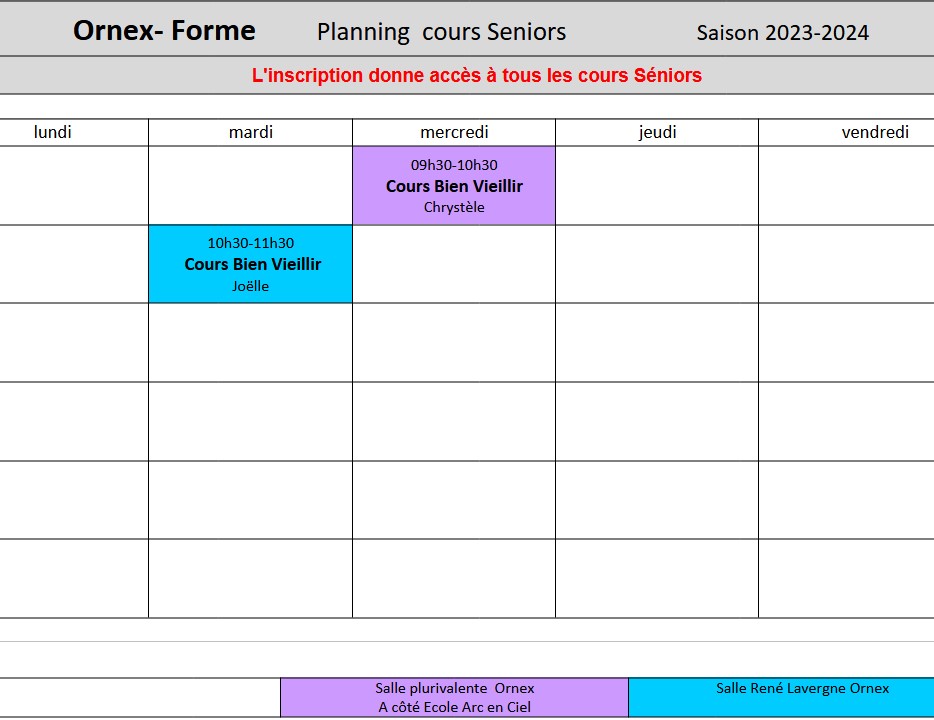This screenshot has width=934, height=720.
Task: Select the empty jeudi first-row cell
Action: 657,186
